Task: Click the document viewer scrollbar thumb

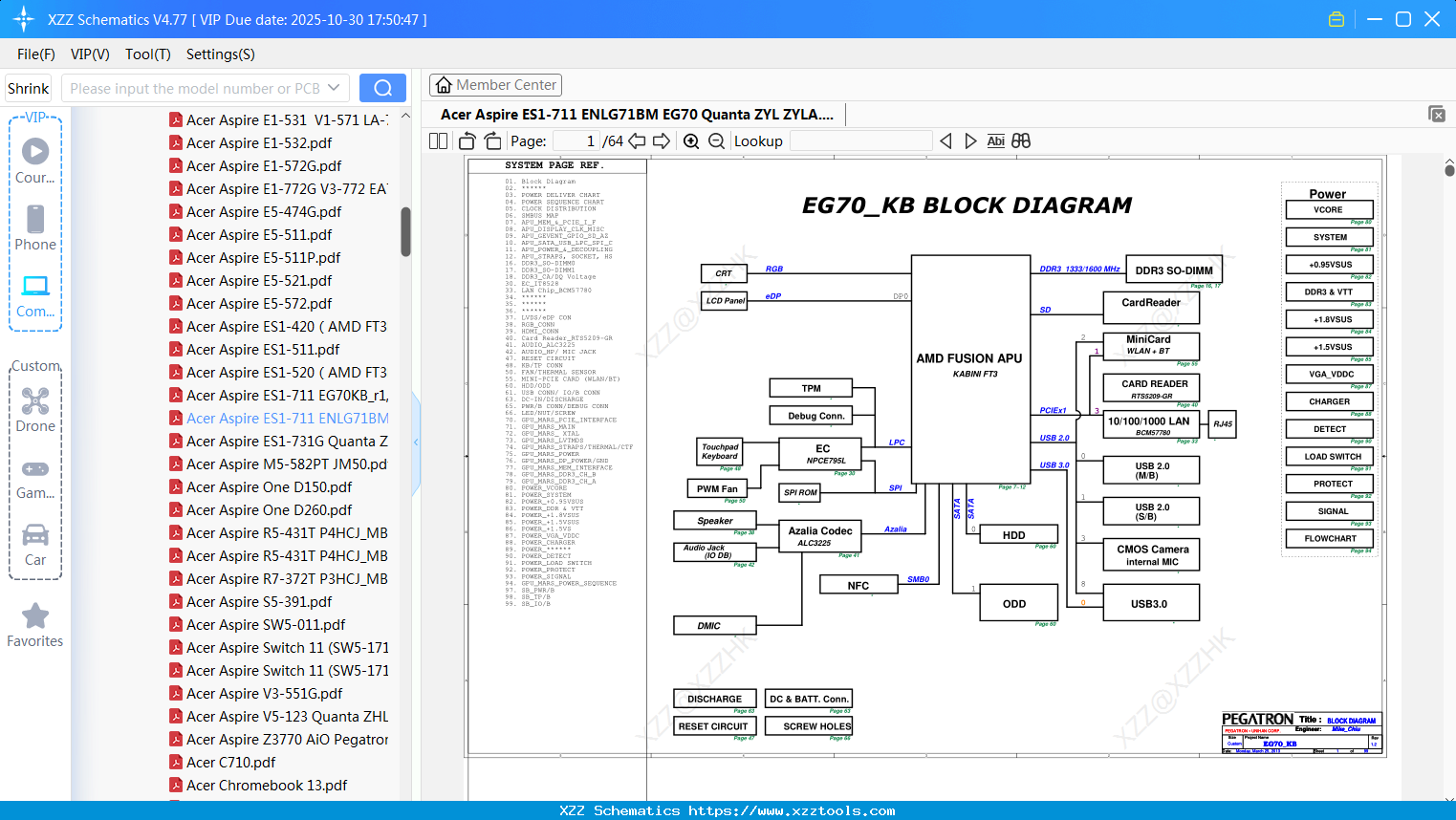Action: 1449,171
